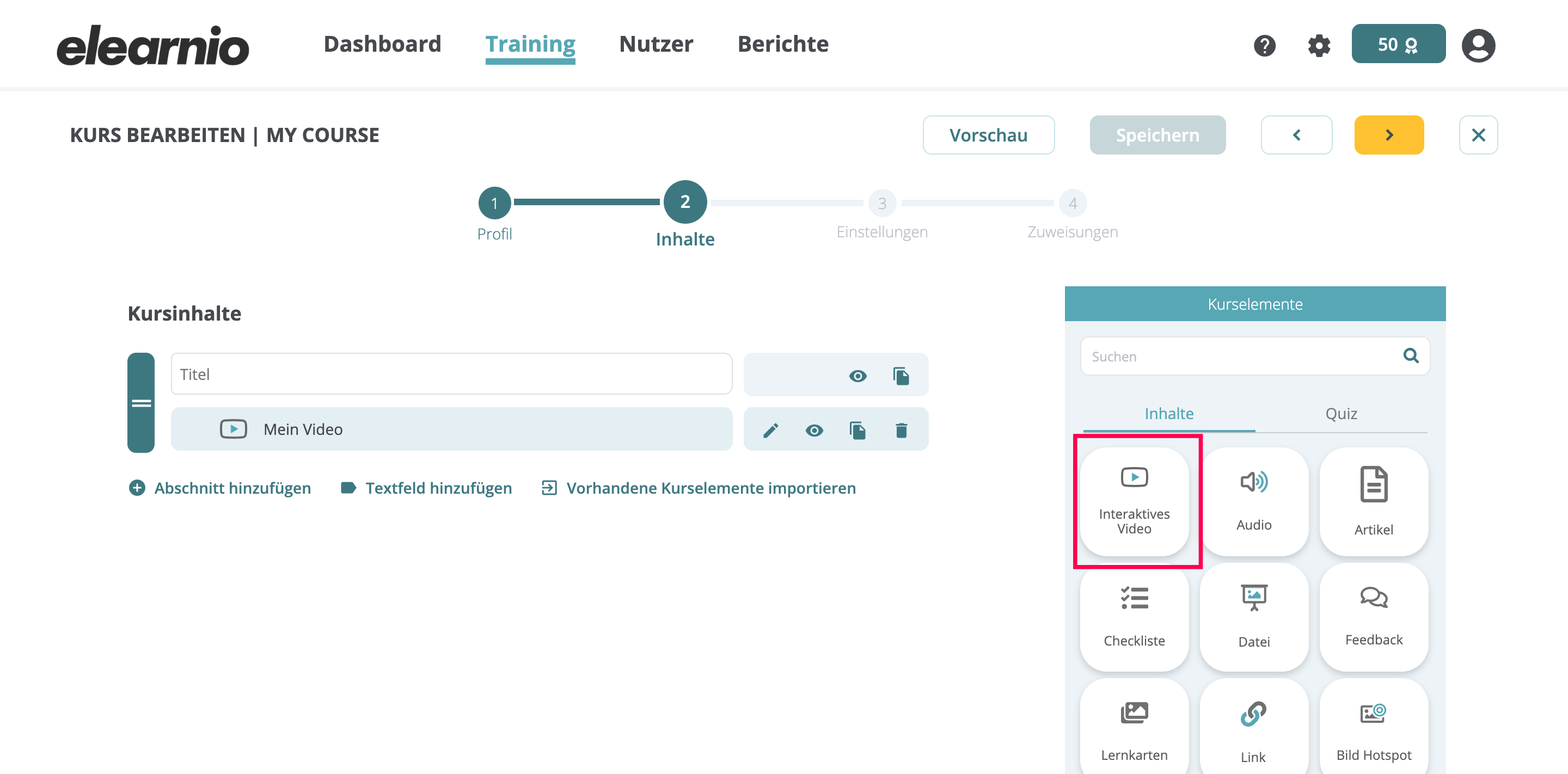Click Abschnitt hinzufügen link
1568x774 pixels.
point(220,488)
